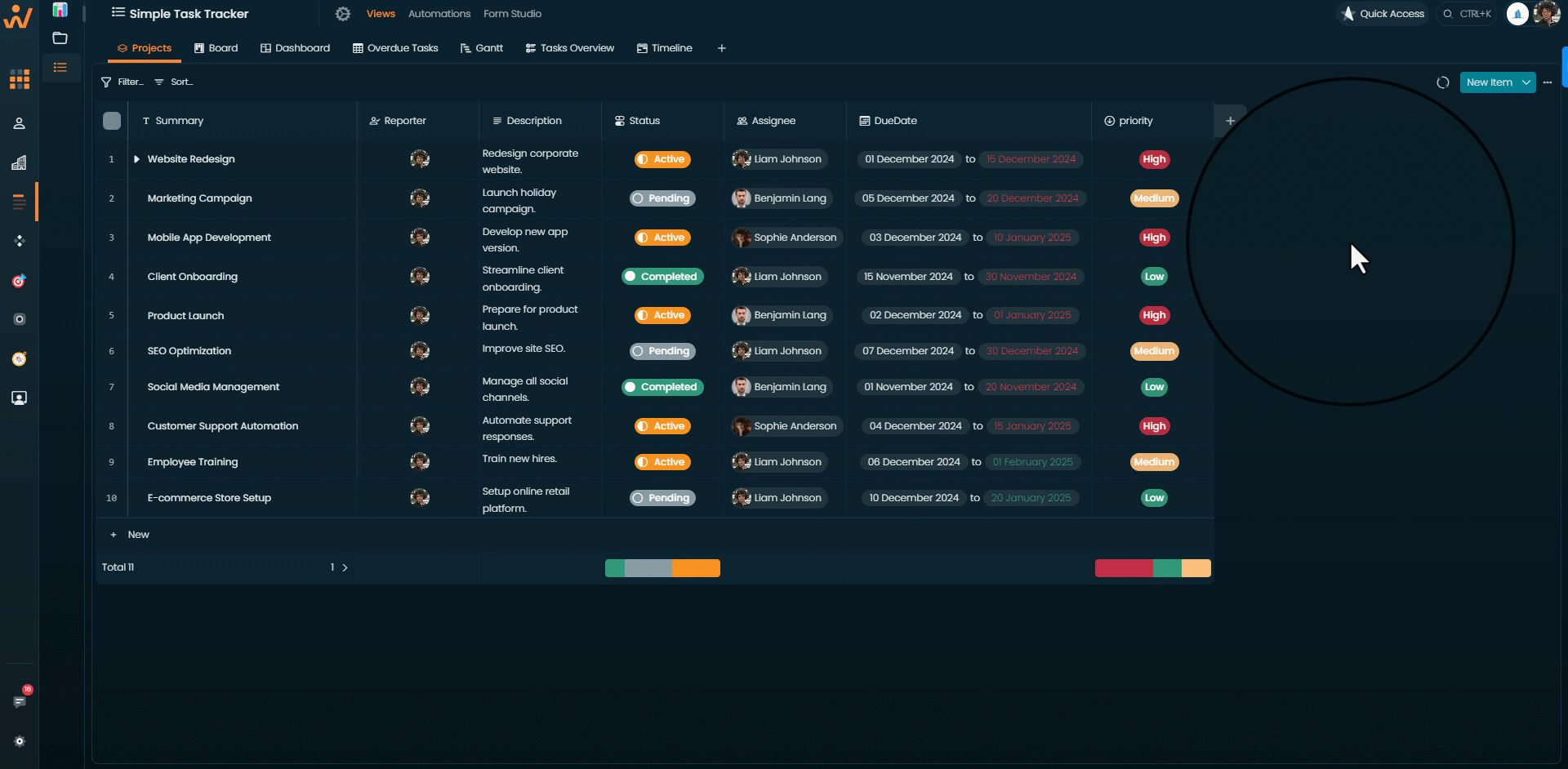Image resolution: width=1568 pixels, height=769 pixels.
Task: Toggle the Active status on Website Redesign
Action: (662, 160)
